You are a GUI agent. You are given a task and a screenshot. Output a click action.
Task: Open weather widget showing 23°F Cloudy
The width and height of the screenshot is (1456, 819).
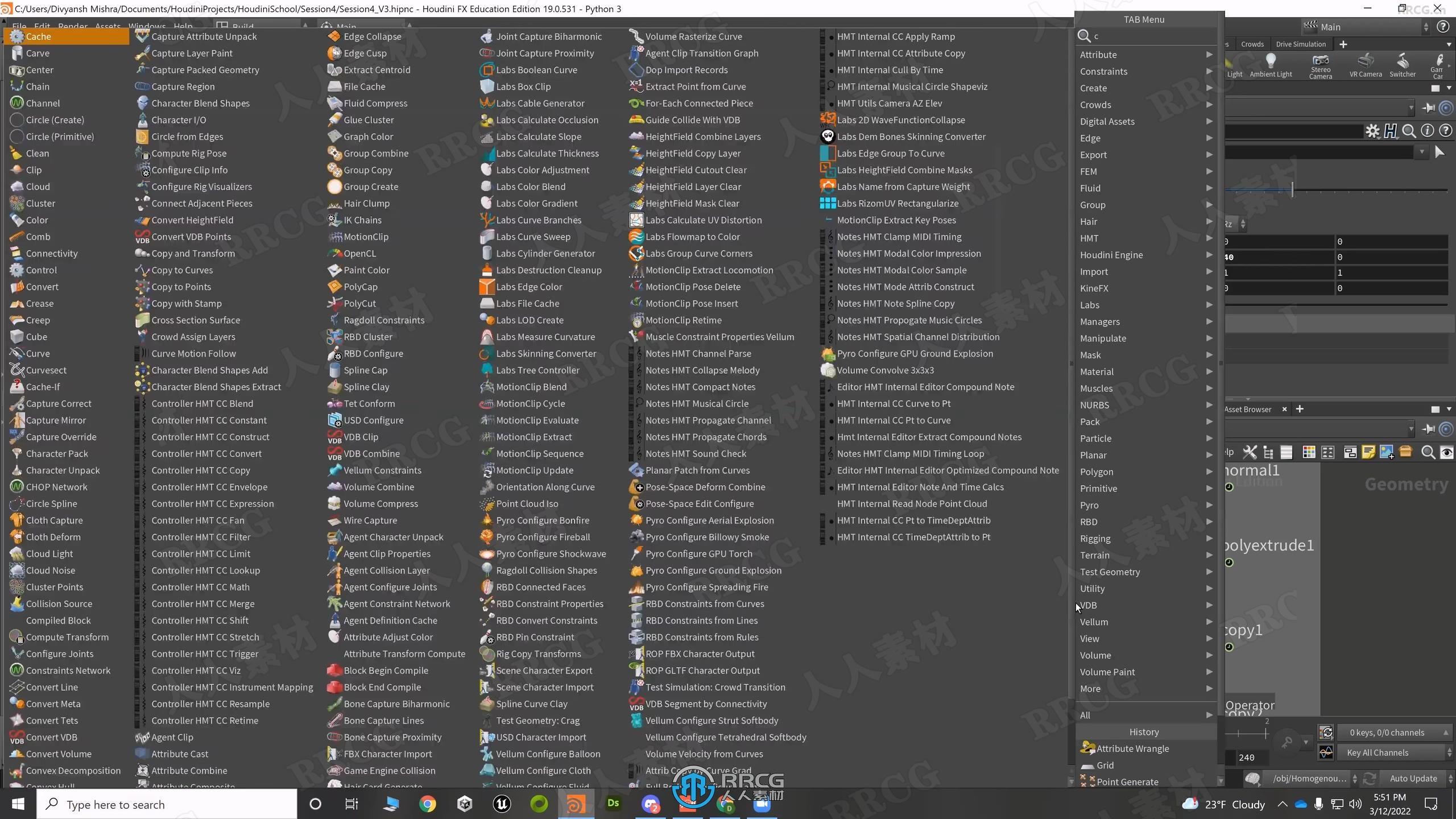coord(1223,804)
